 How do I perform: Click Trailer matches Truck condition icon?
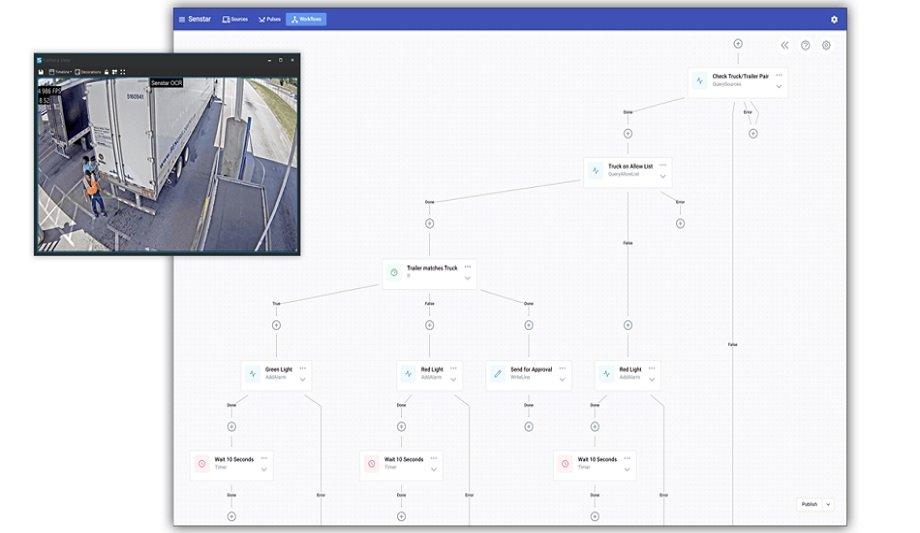[394, 272]
